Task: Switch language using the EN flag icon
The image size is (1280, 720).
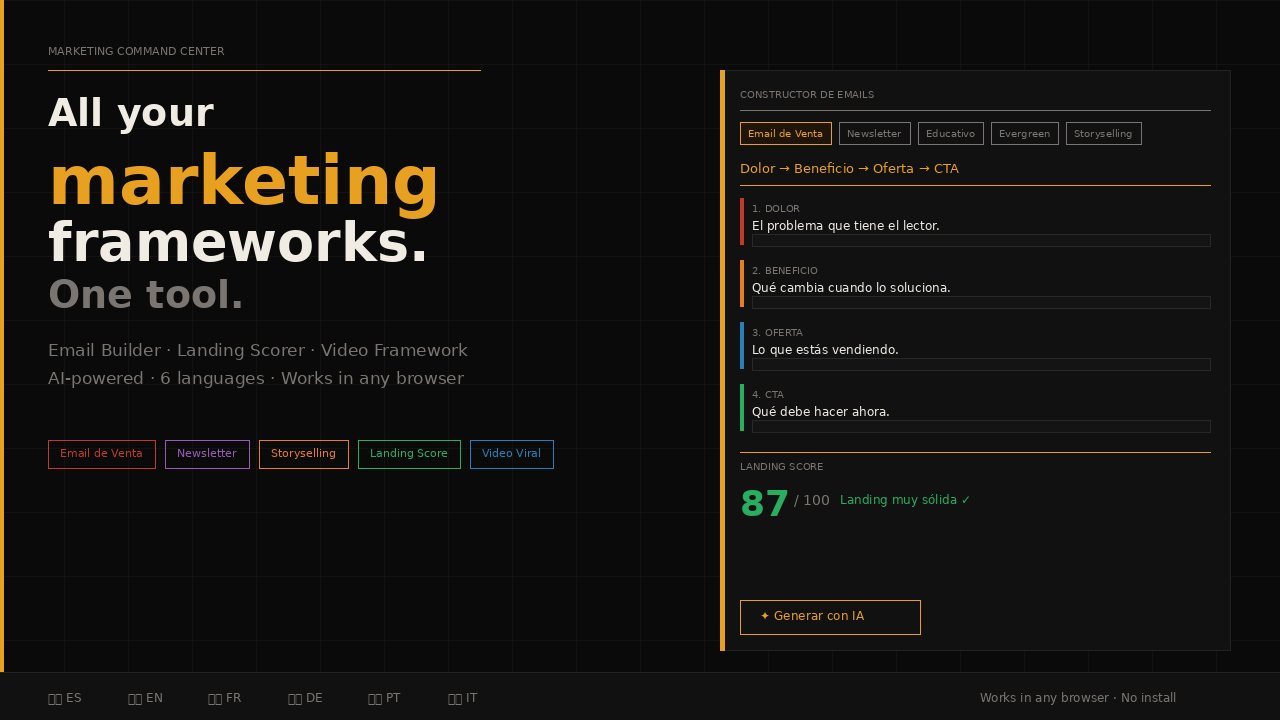Action: pyautogui.click(x=133, y=697)
